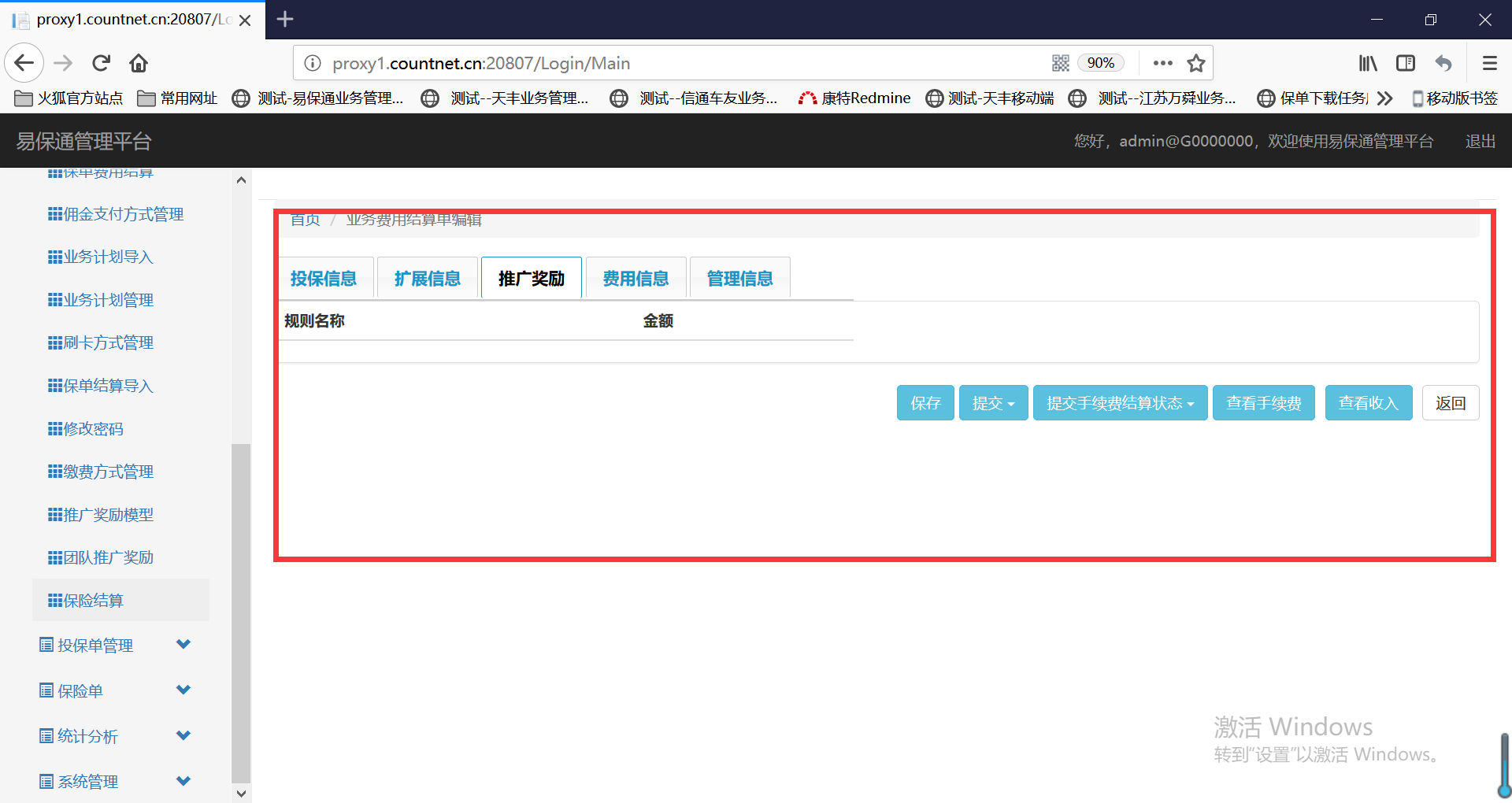Screen dimensions: 1512x803
Task: Open 刷卡方式管理 in sidebar
Action: 101,342
